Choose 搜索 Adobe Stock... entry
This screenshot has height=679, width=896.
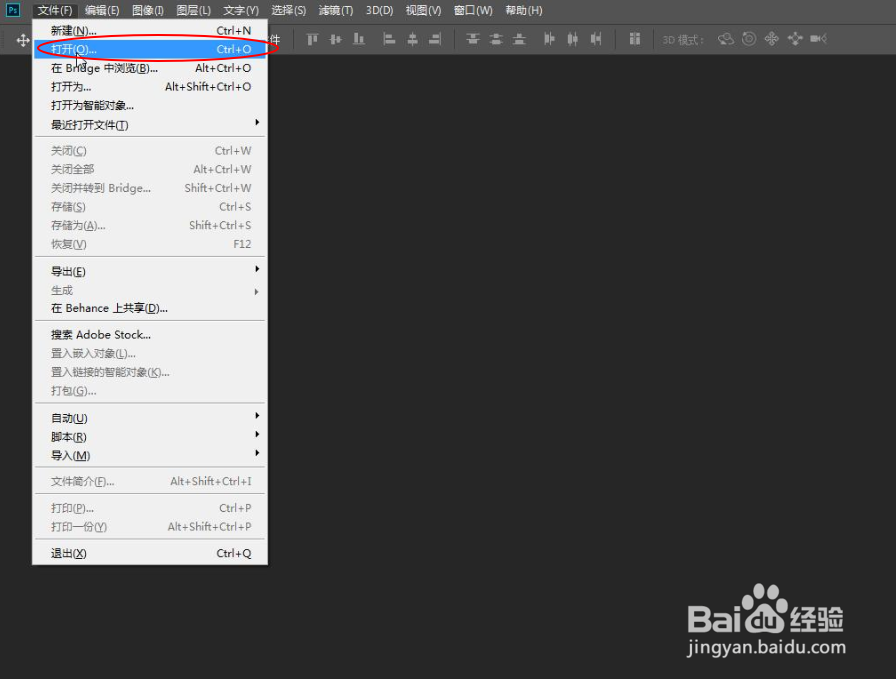click(150, 335)
